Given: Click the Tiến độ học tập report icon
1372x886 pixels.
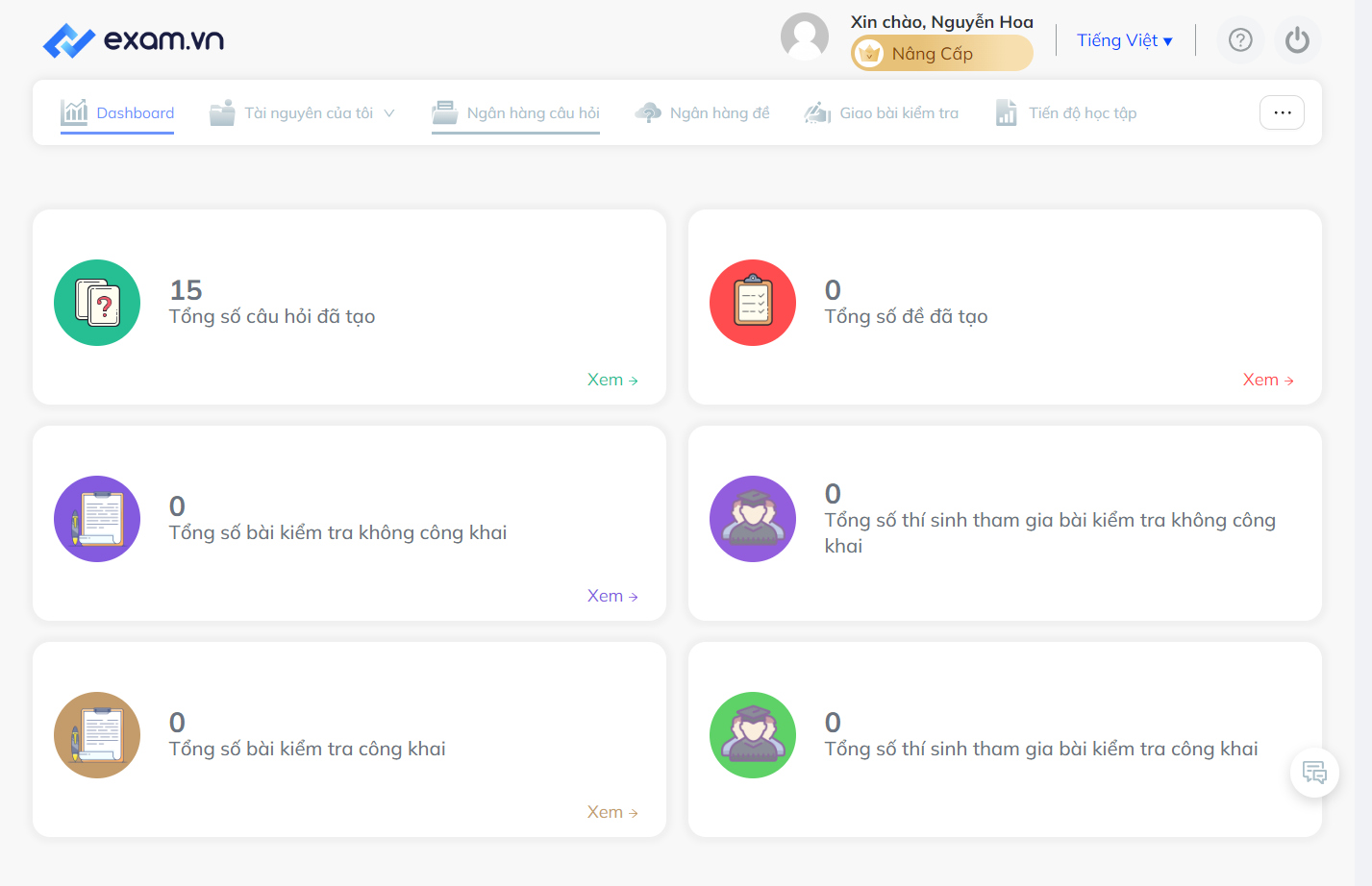Looking at the screenshot, I should coord(1006,112).
